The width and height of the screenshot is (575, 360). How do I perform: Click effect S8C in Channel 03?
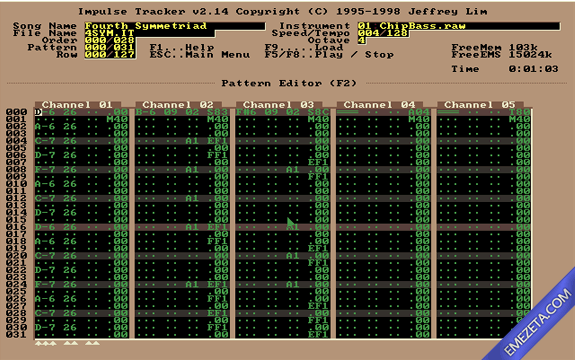coord(318,112)
